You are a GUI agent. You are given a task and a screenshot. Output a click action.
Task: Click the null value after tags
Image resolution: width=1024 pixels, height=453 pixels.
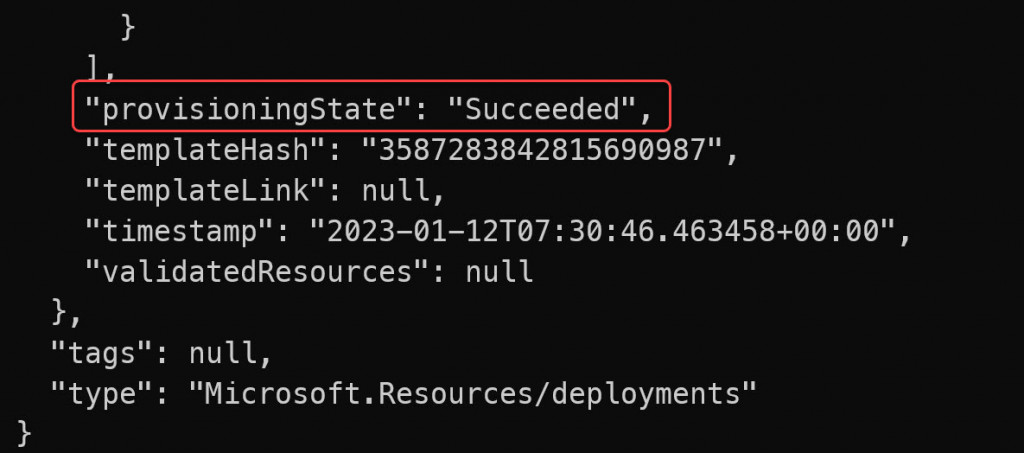223,354
